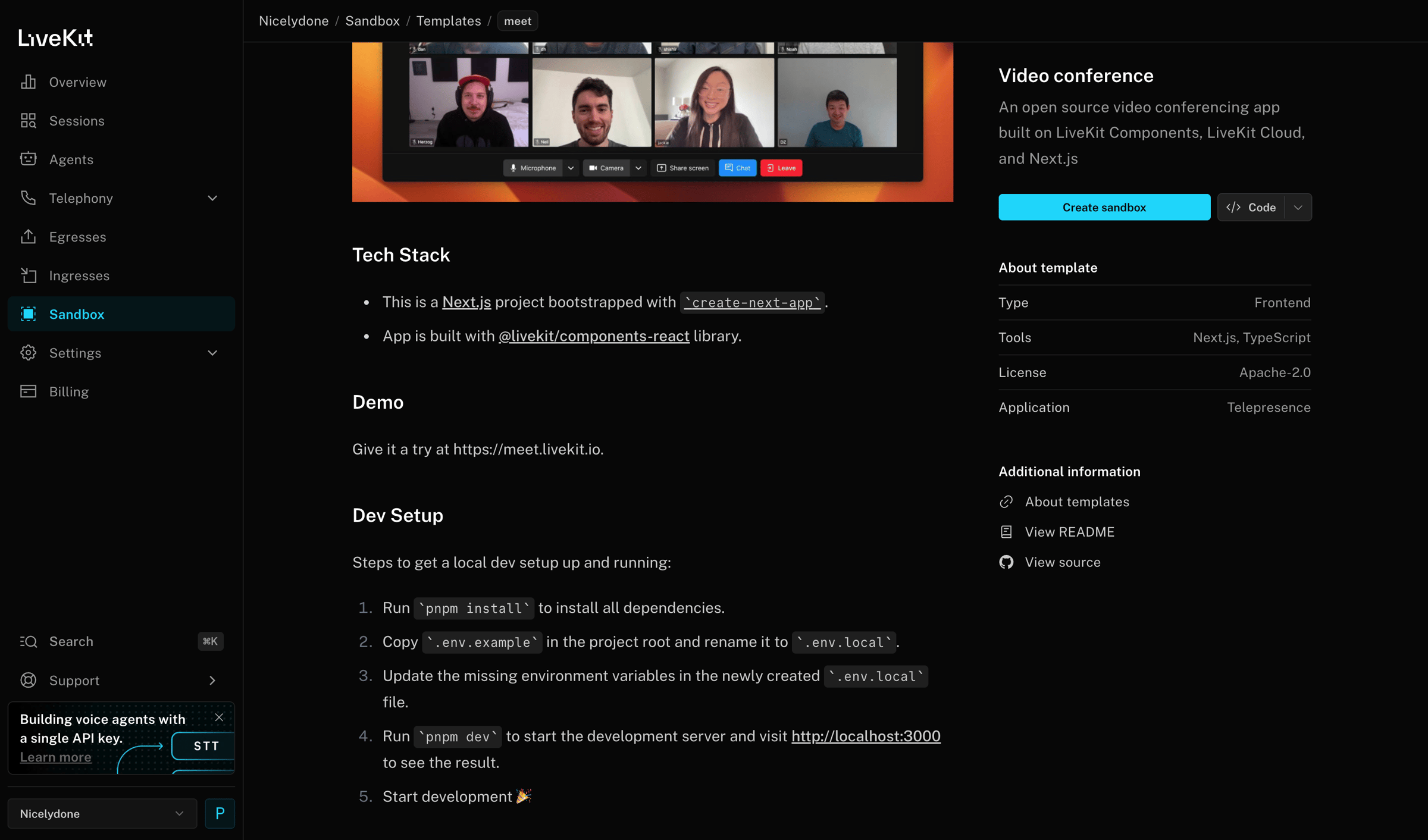Go to Overview in the sidebar
Viewport: 1428px width, 840px height.
click(x=121, y=82)
